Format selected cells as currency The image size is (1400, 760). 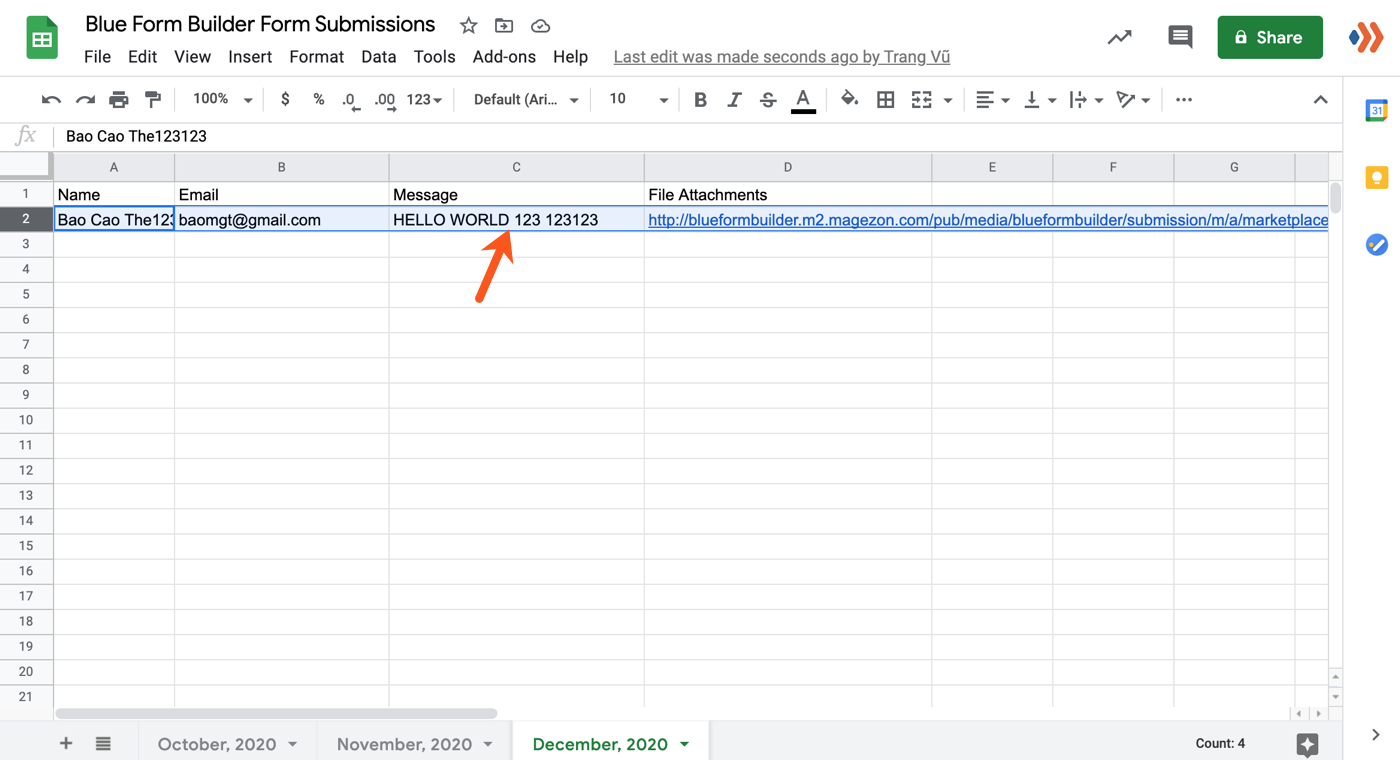tap(285, 99)
